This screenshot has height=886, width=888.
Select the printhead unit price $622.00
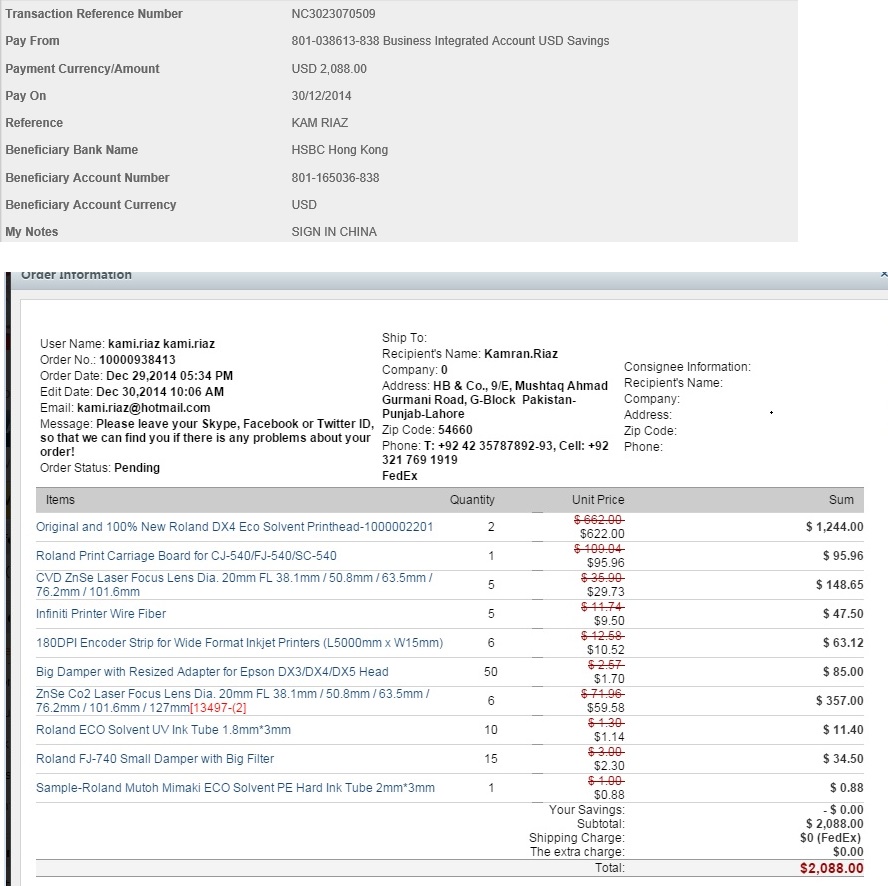point(602,534)
